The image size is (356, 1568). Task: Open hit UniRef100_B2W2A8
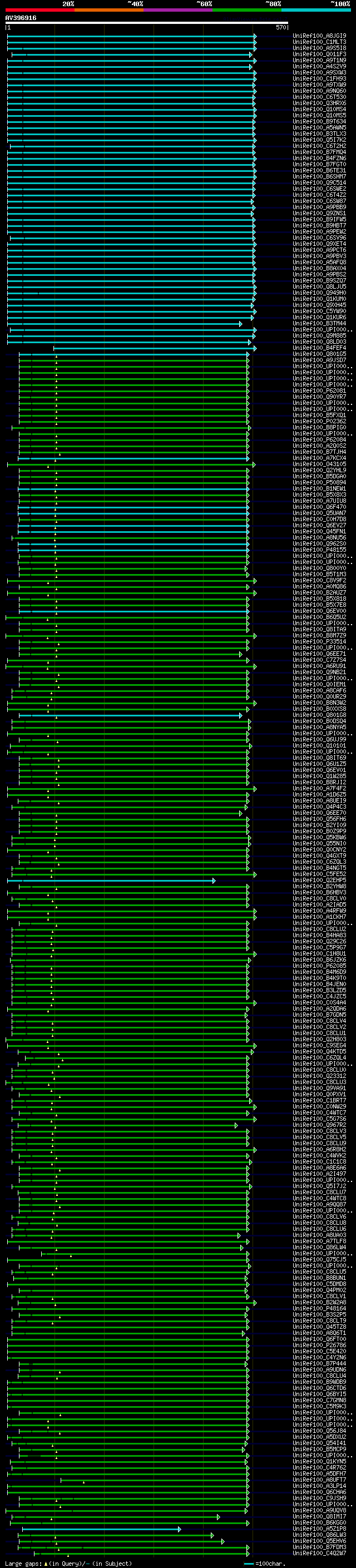[x=319, y=1302]
